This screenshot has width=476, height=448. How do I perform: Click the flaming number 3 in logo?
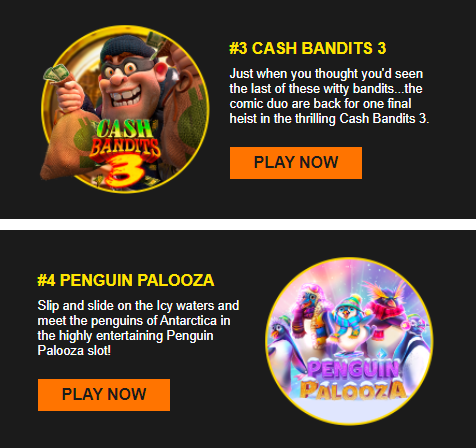point(127,172)
